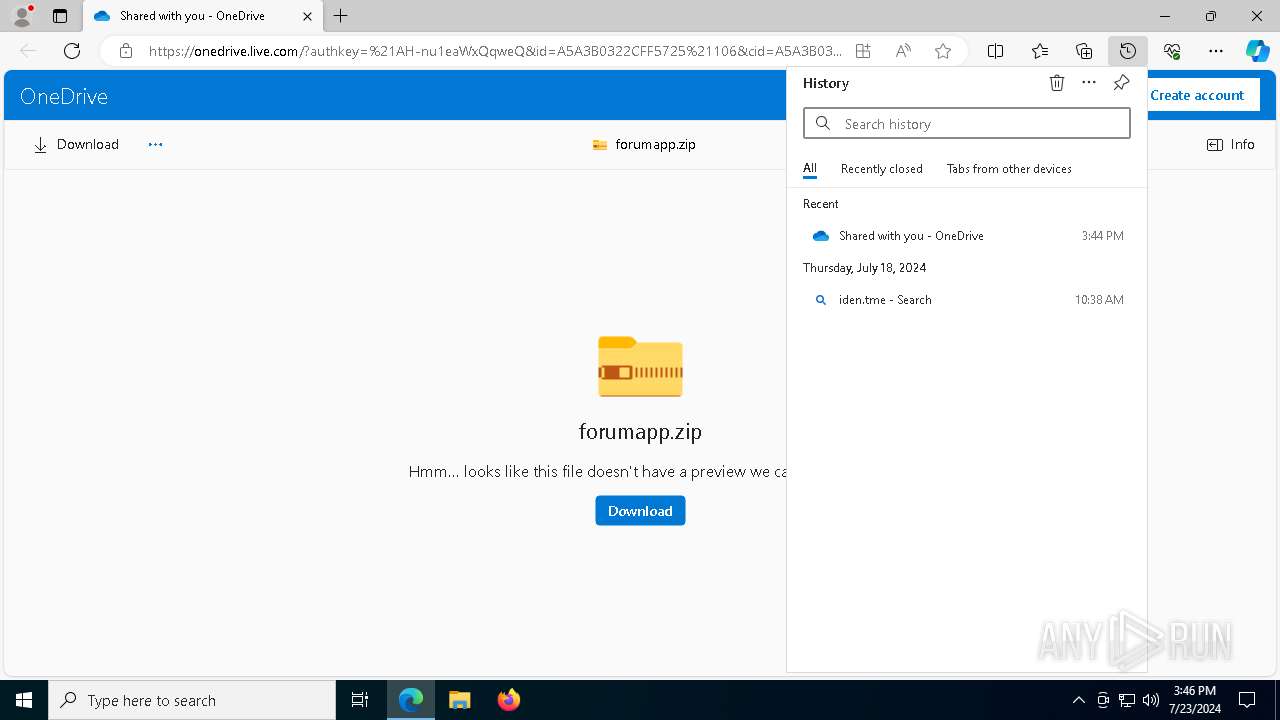
Task: Add this page to favorites star
Action: 943,51
